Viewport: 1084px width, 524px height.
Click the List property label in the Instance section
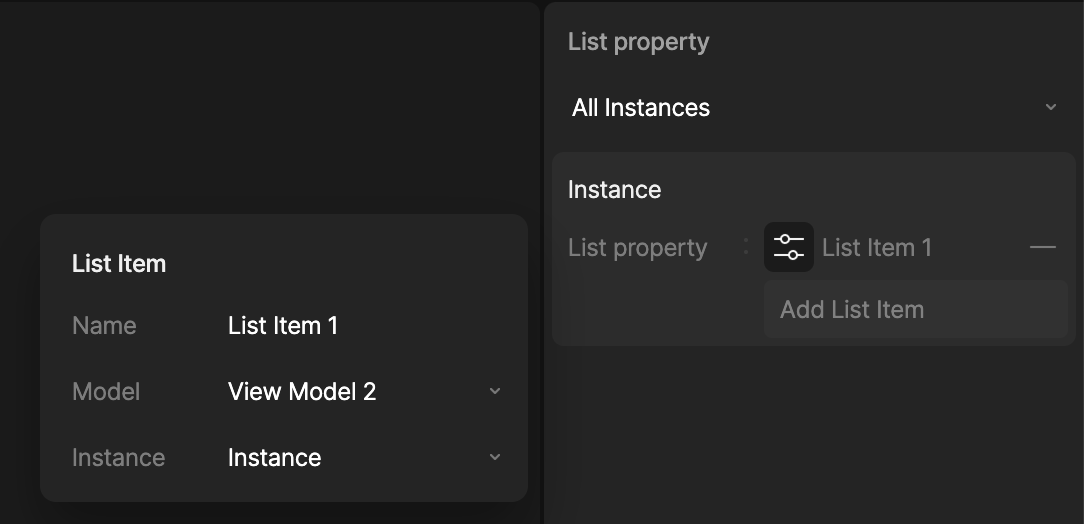point(637,247)
